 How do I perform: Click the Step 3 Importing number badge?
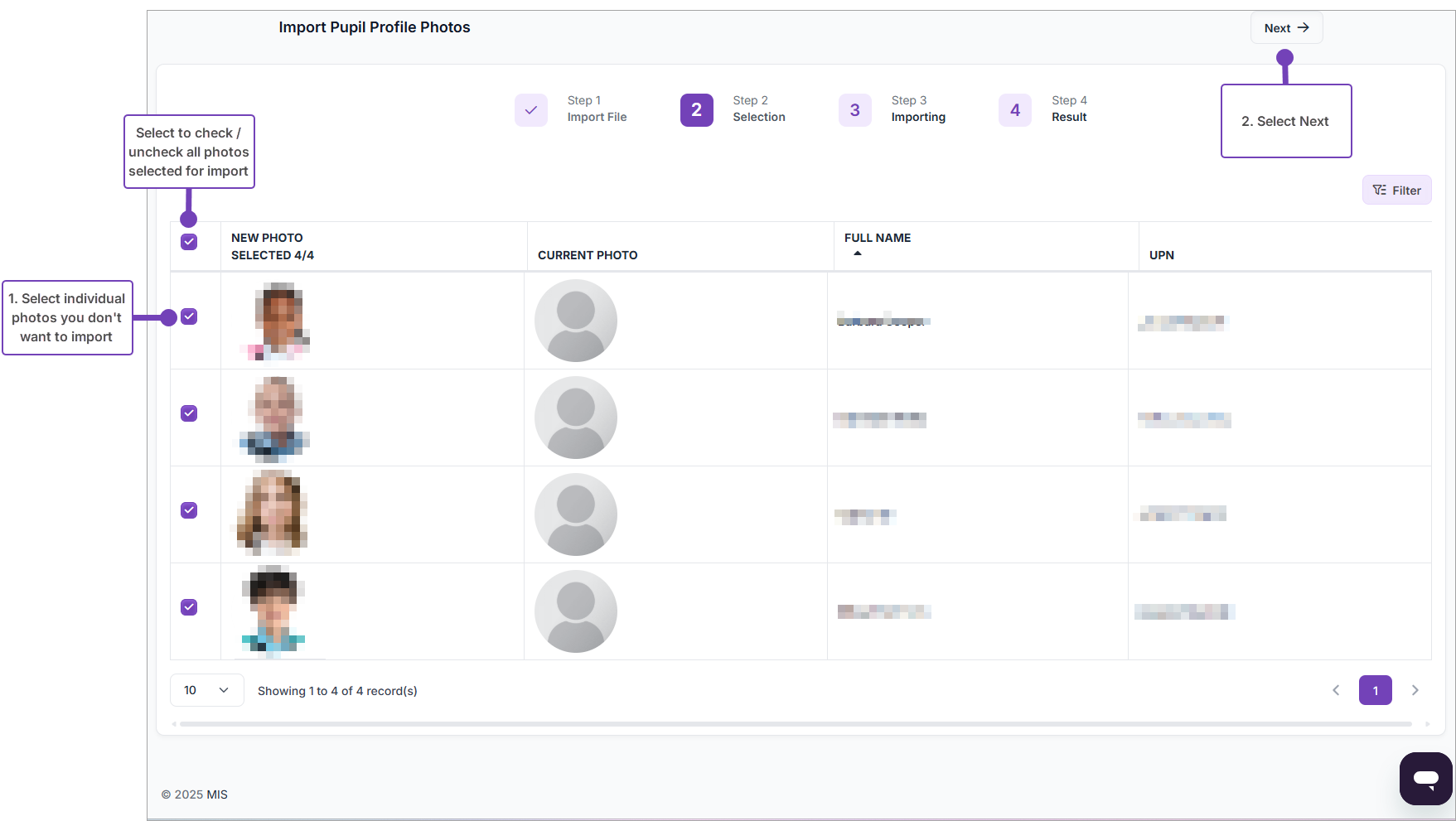[854, 110]
